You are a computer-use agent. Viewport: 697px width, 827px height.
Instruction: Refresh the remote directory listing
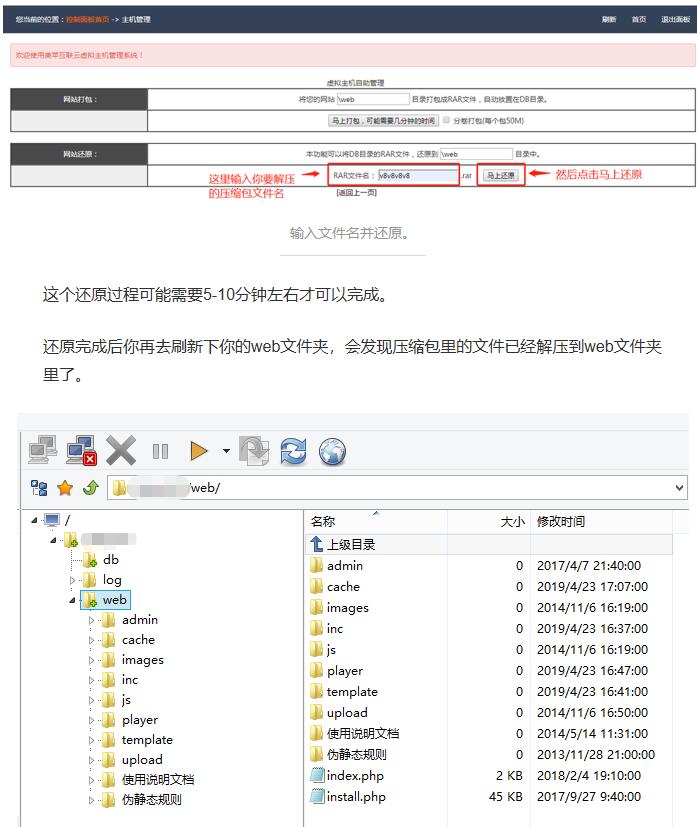(x=293, y=451)
